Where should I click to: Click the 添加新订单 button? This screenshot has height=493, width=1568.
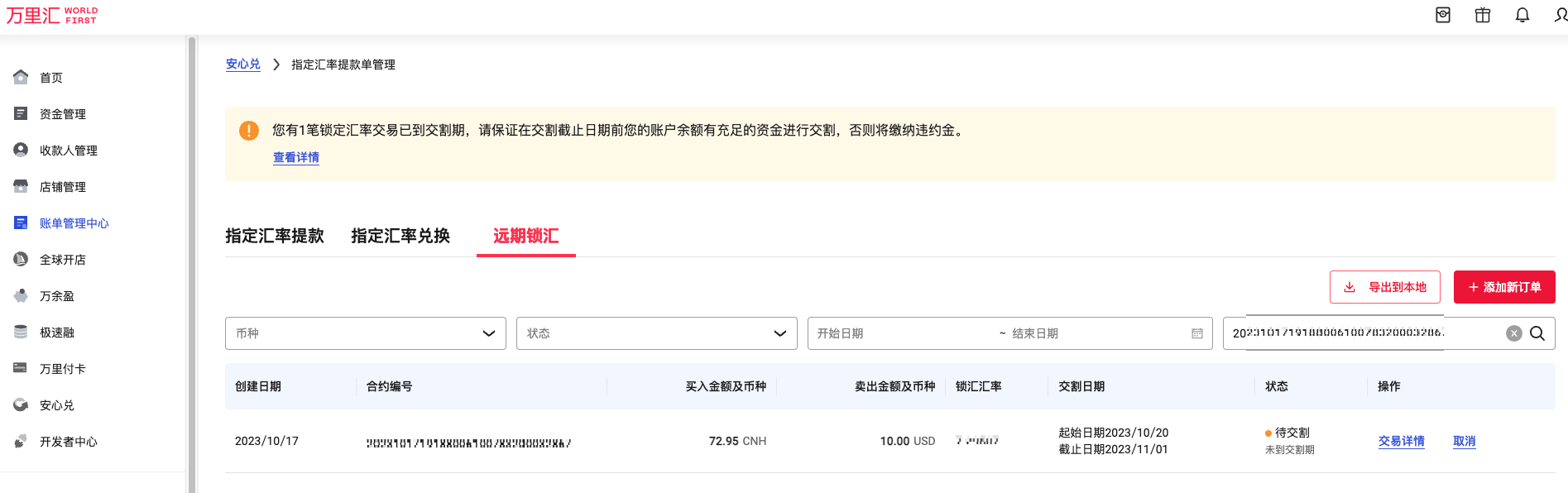[1503, 287]
